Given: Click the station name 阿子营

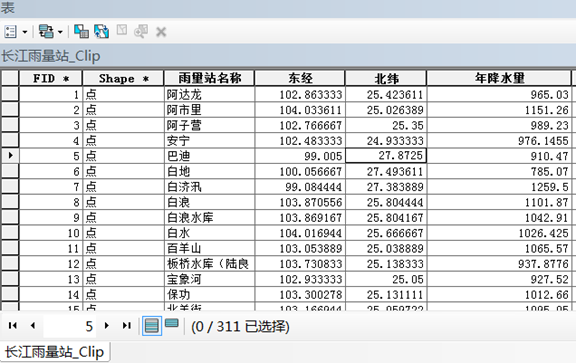Looking at the screenshot, I should coord(184,125).
